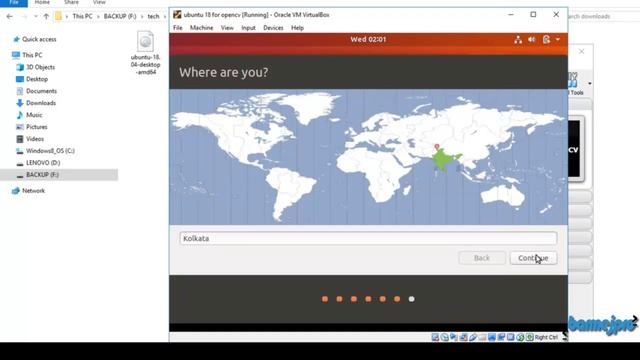Click display settings status icon
The image size is (640, 360).
pos(492,337)
